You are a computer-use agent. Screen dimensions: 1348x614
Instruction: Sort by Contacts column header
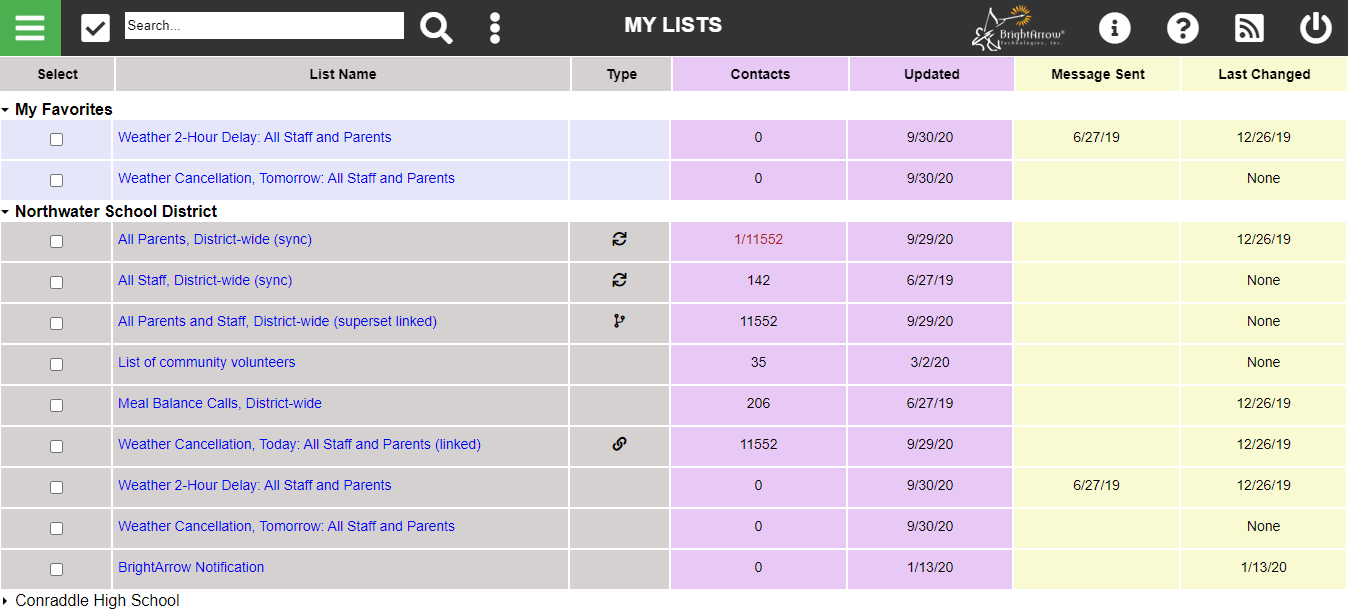pyautogui.click(x=760, y=74)
